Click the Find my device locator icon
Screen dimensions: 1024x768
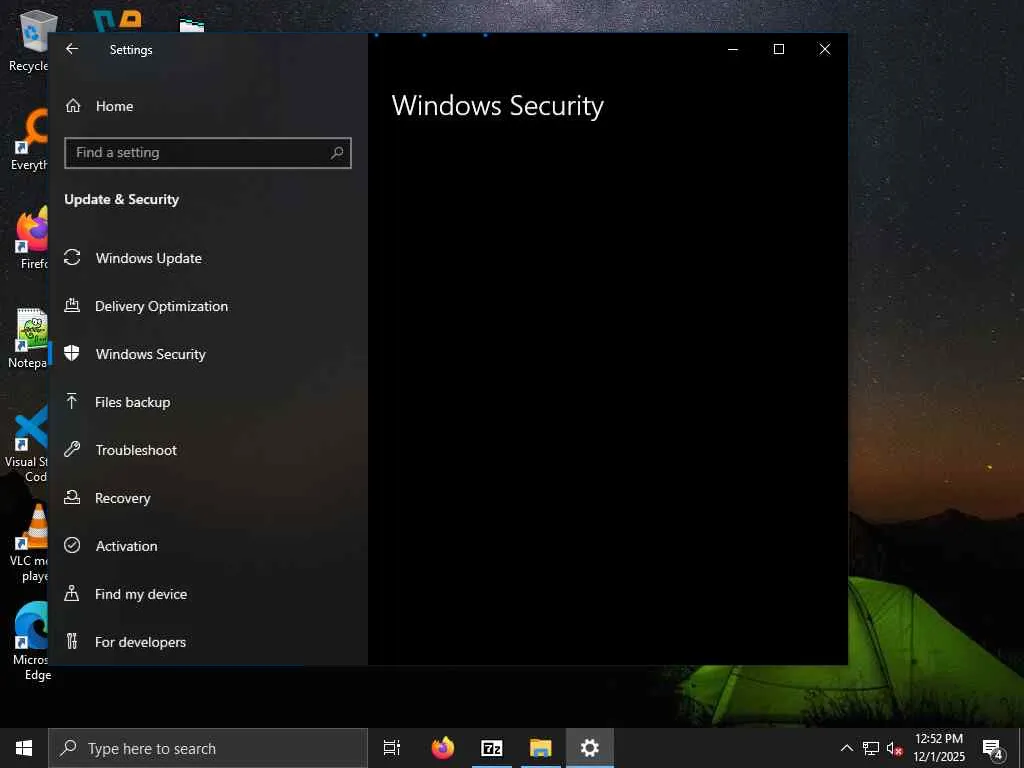72,593
